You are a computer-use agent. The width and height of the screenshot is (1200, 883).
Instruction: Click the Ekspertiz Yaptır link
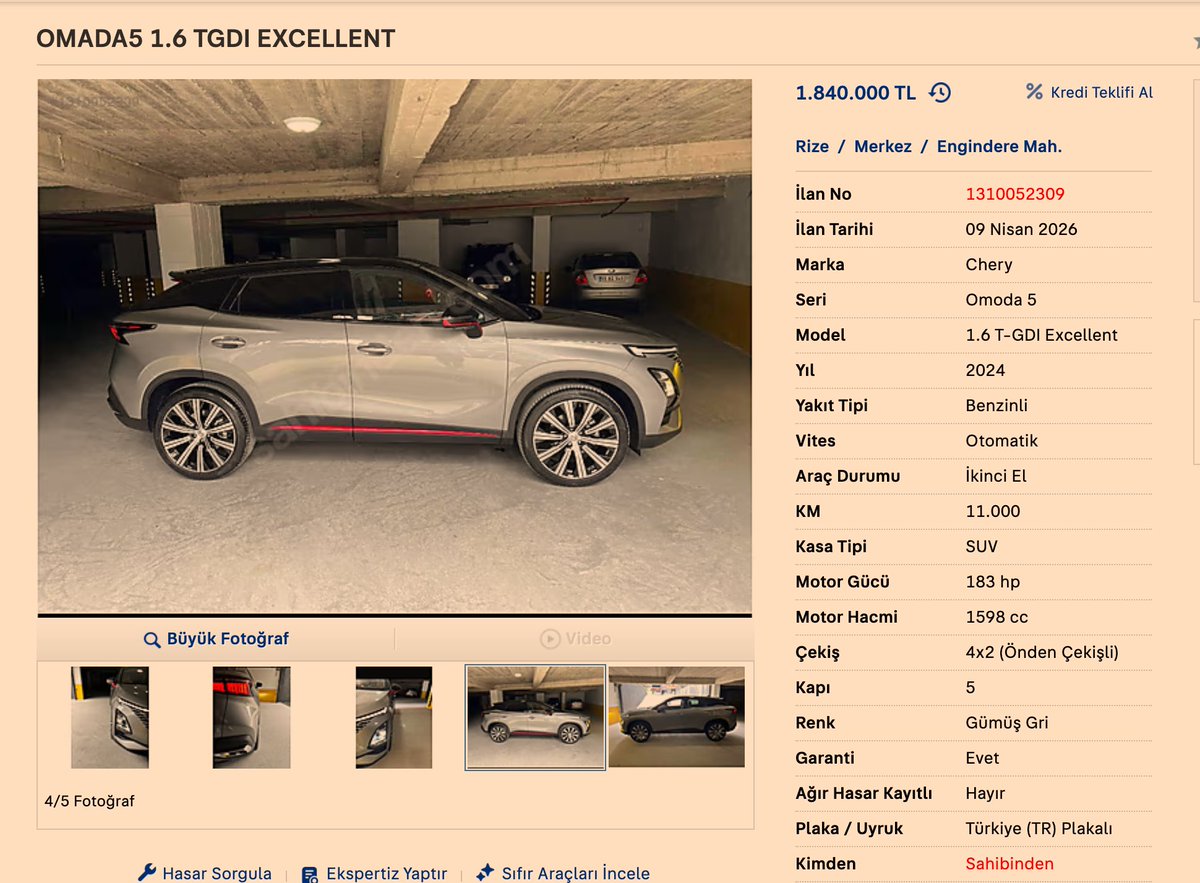point(386,874)
